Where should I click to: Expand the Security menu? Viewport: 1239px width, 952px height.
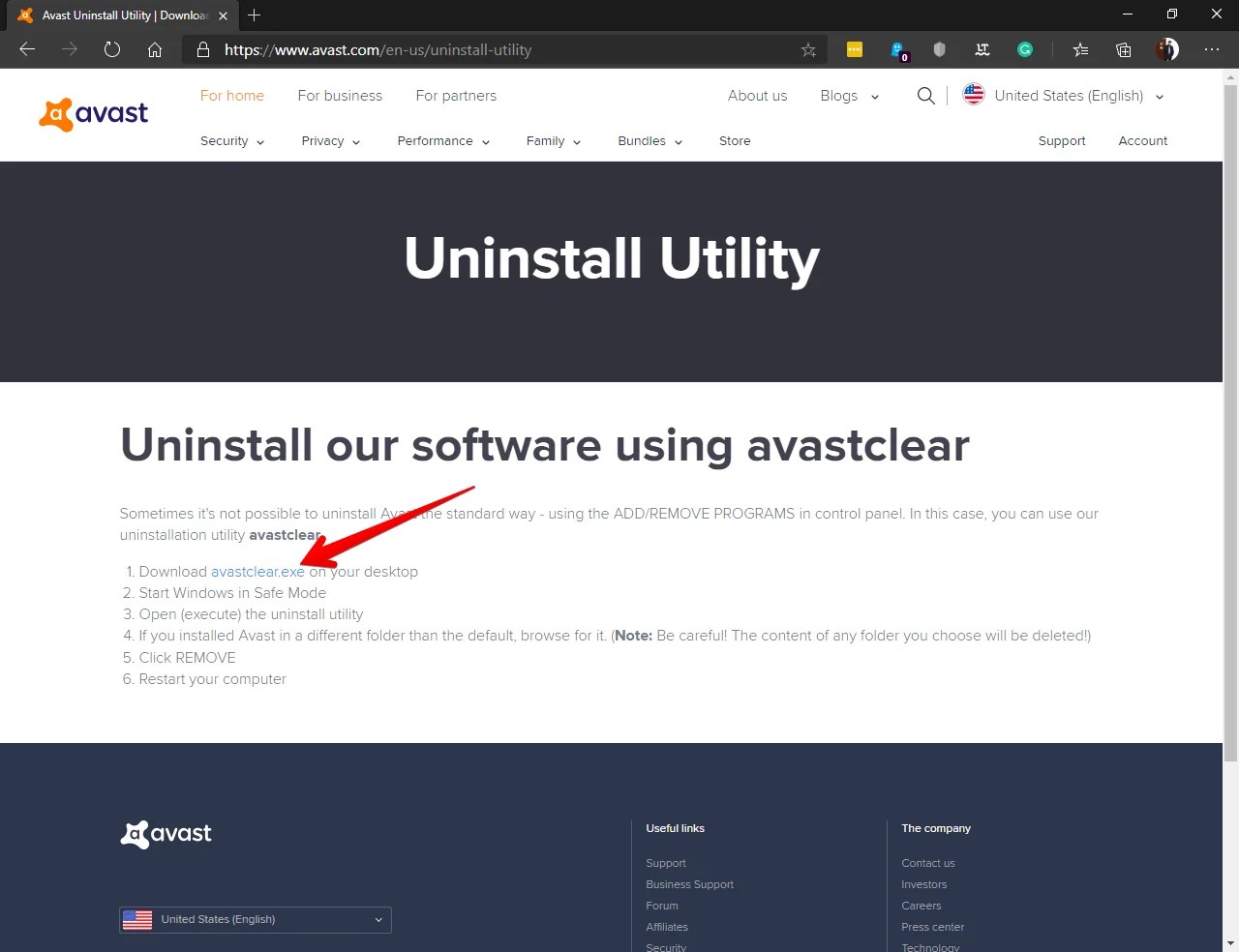point(232,141)
